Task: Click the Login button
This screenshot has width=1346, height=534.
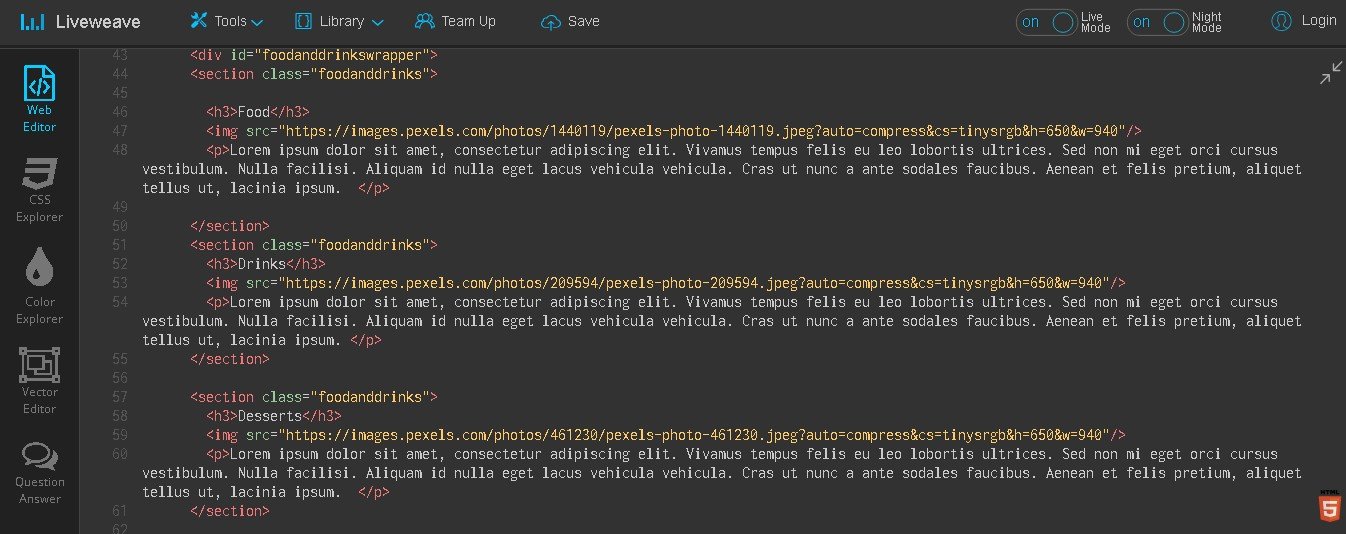Action: [1304, 21]
